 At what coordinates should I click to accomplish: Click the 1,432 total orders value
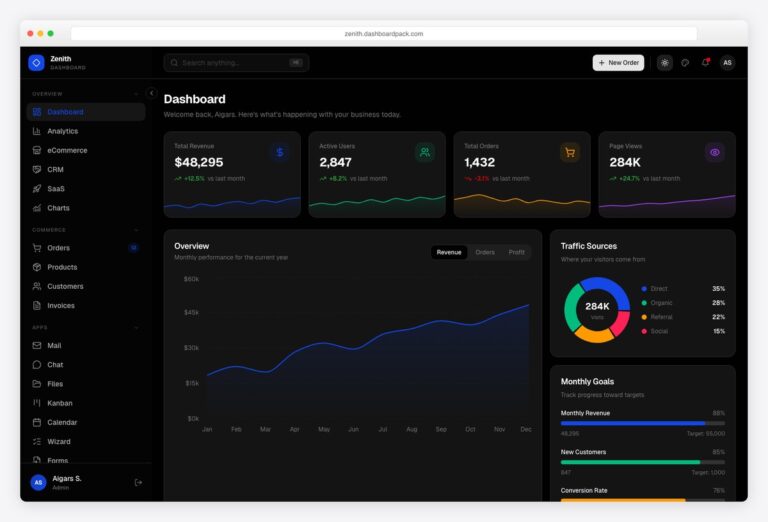[480, 162]
